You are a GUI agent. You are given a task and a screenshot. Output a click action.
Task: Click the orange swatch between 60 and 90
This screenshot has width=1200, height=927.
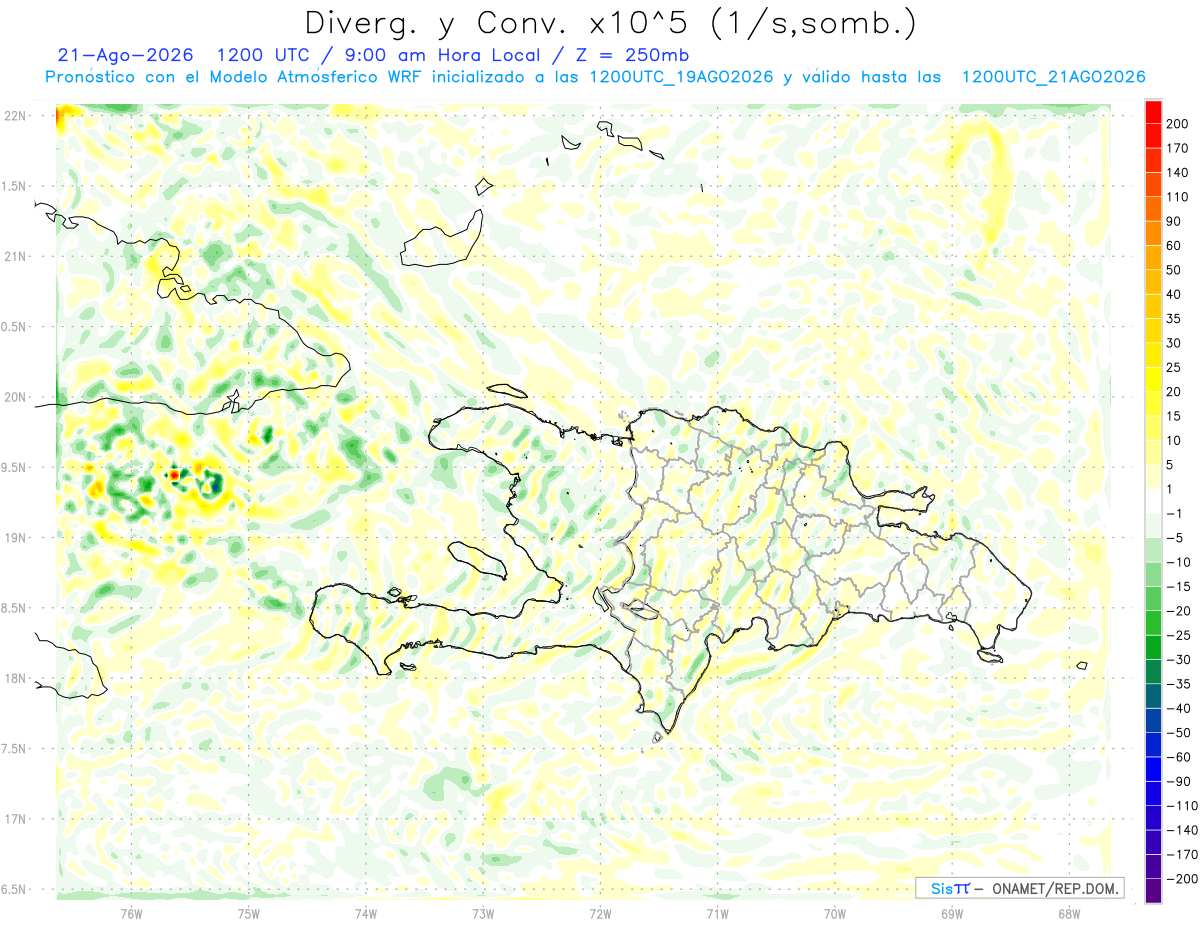pos(1153,233)
